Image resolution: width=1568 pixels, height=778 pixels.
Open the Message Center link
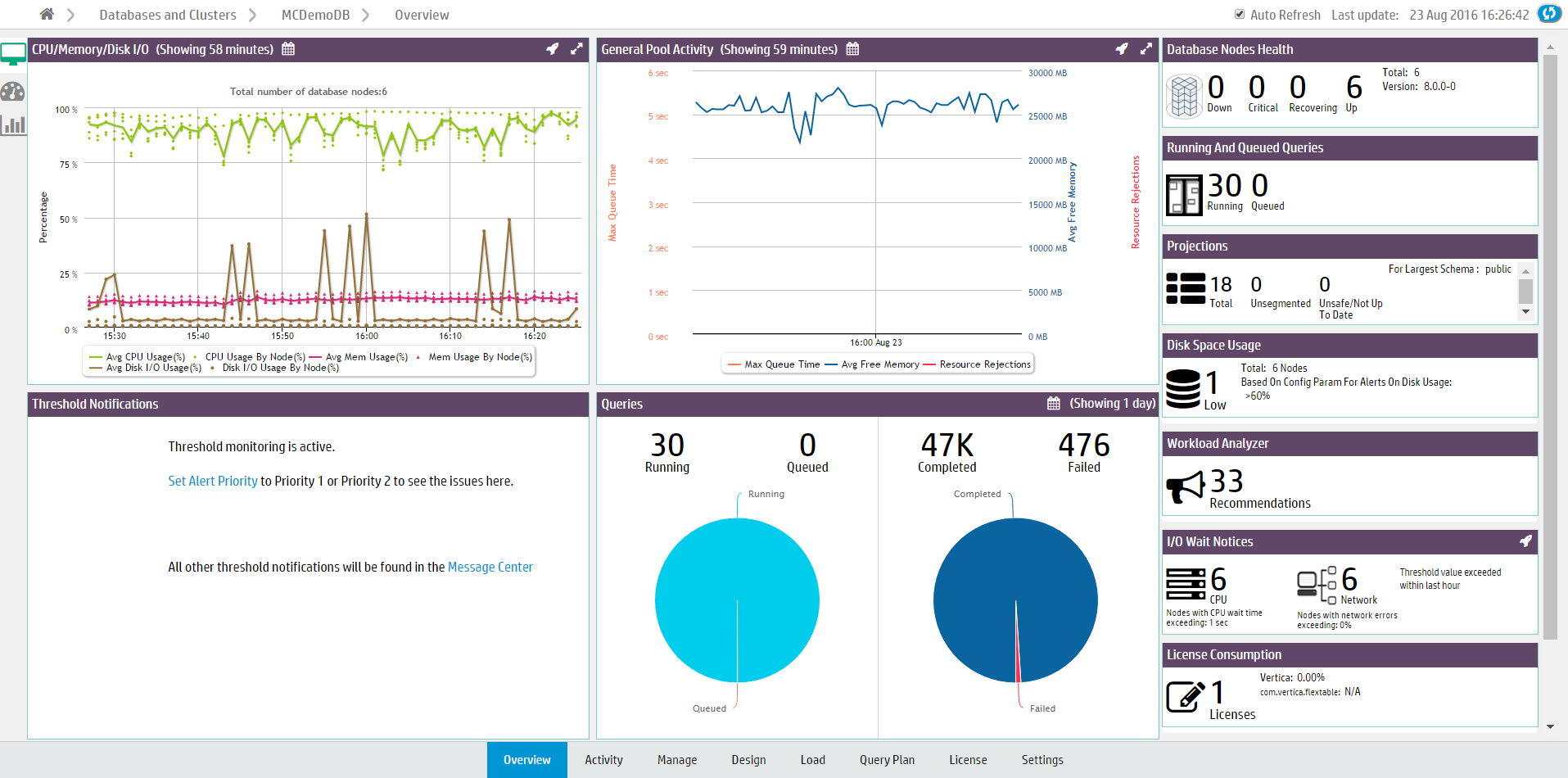pyautogui.click(x=490, y=568)
